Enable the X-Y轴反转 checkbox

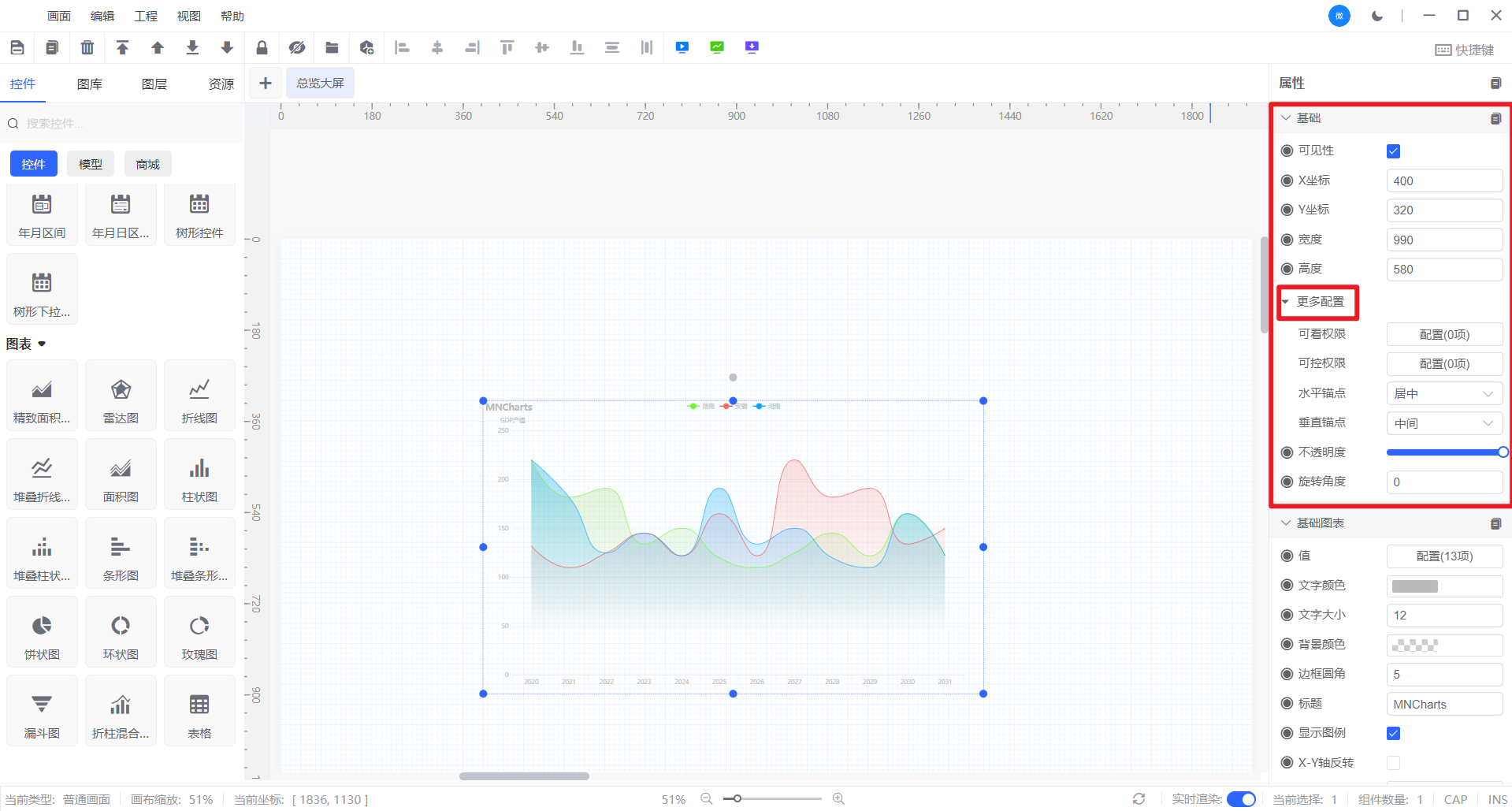[1393, 763]
